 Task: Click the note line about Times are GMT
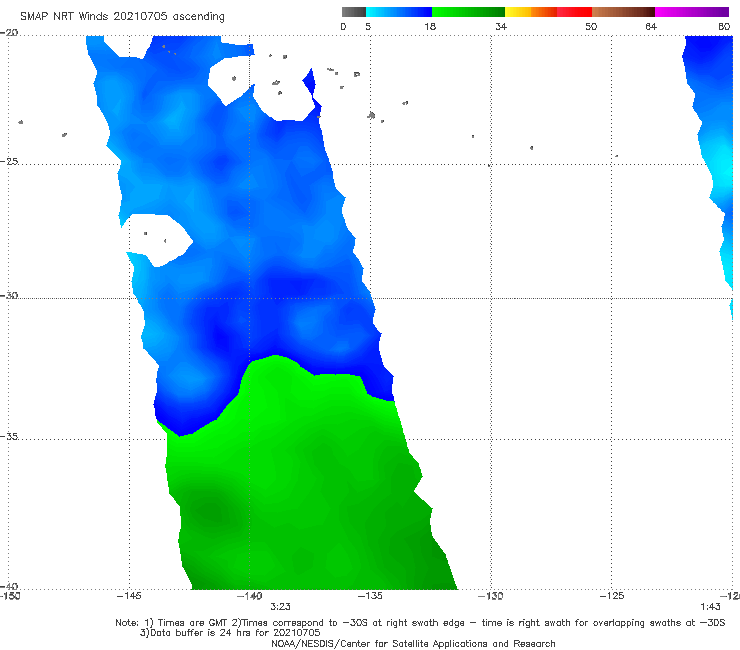coord(420,623)
